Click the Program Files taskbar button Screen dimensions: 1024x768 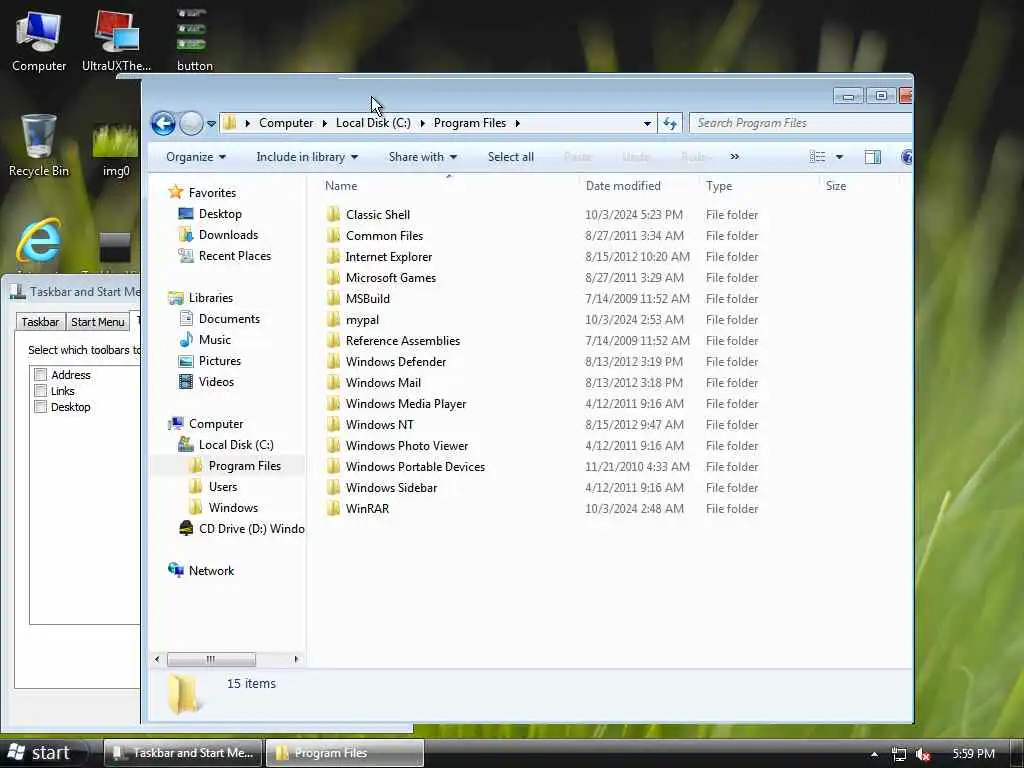[345, 753]
